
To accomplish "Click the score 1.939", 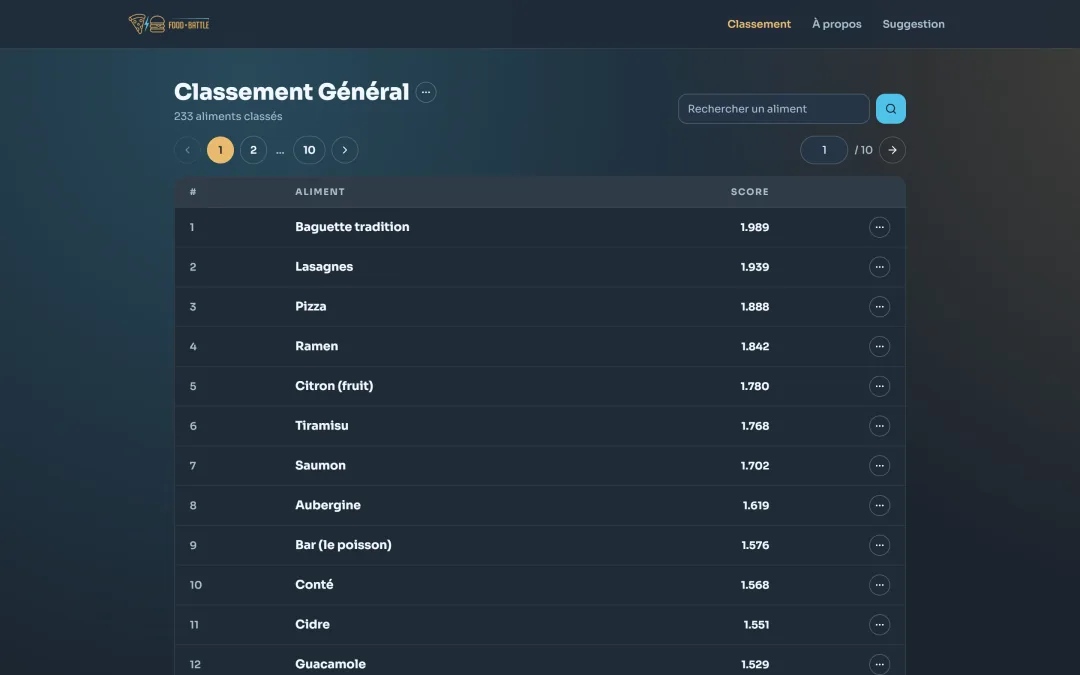I will pos(754,267).
